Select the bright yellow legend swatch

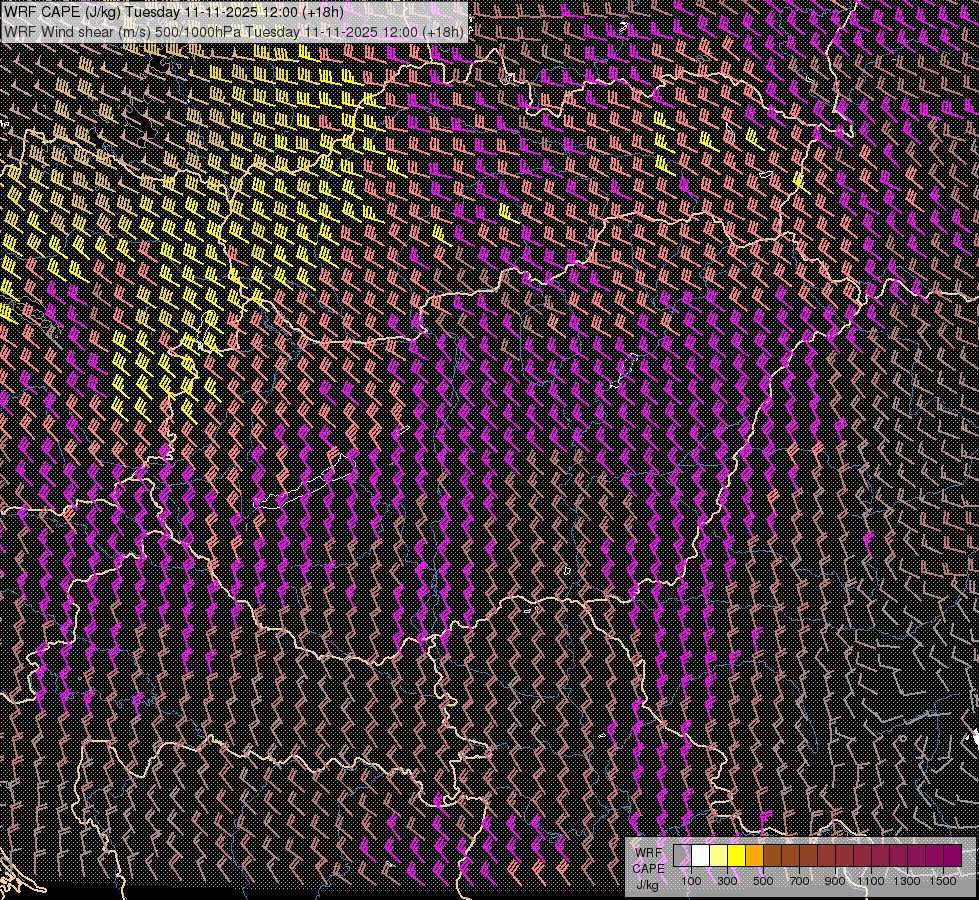coord(736,855)
